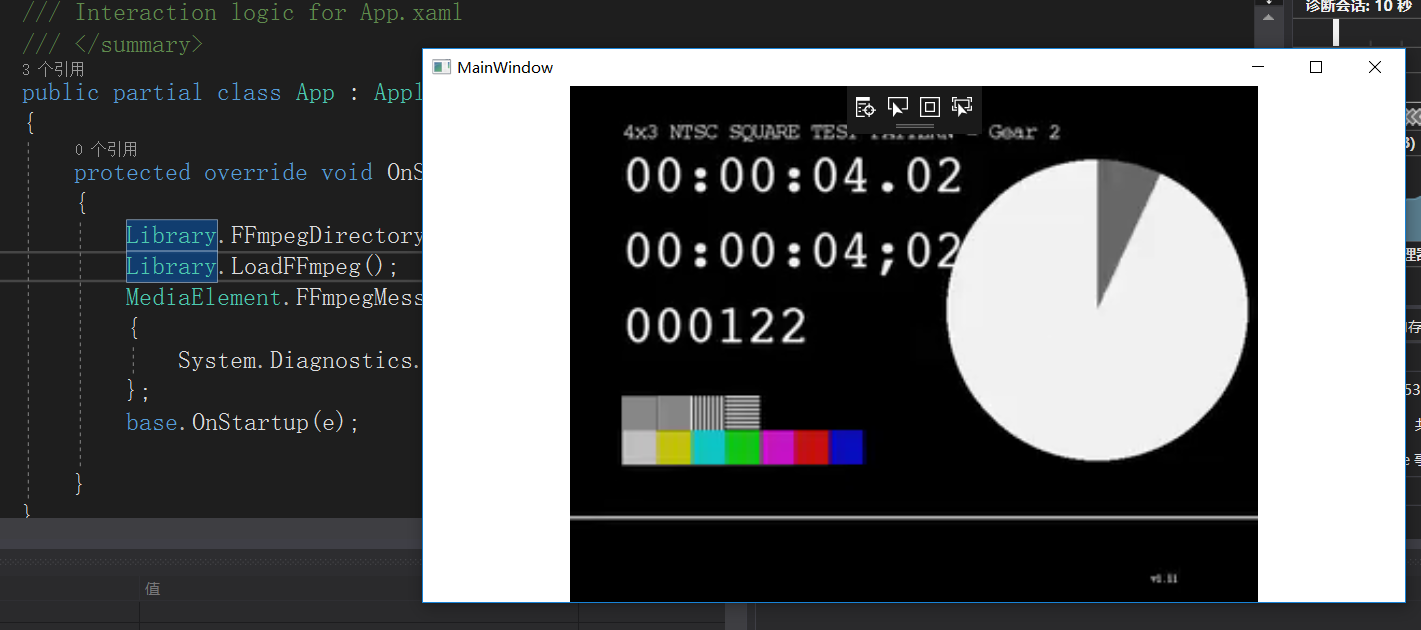Image resolution: width=1421 pixels, height=630 pixels.
Task: Click the diagnostic session timeline marker
Action: tap(1337, 32)
